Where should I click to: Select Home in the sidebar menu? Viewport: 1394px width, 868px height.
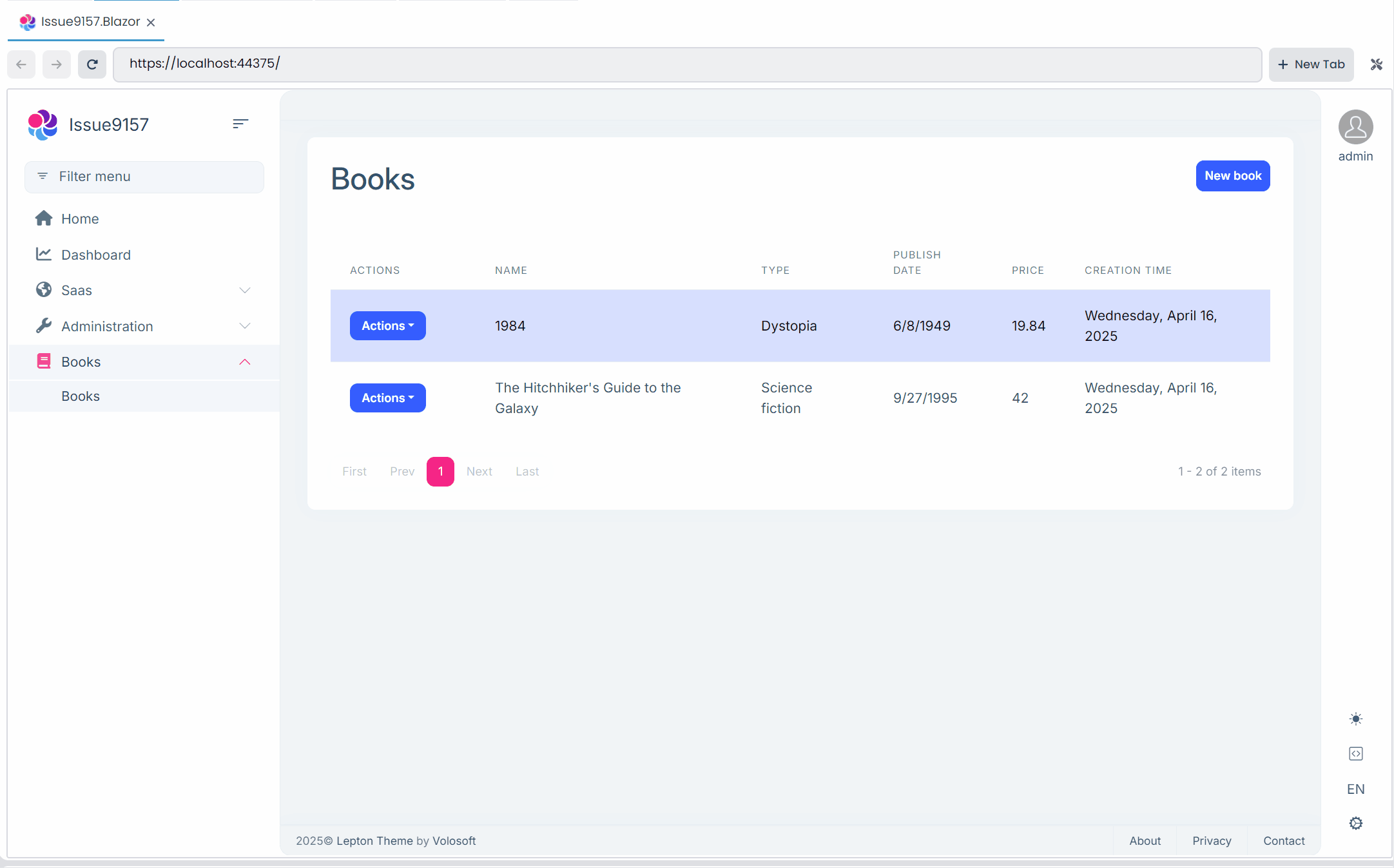coord(80,219)
